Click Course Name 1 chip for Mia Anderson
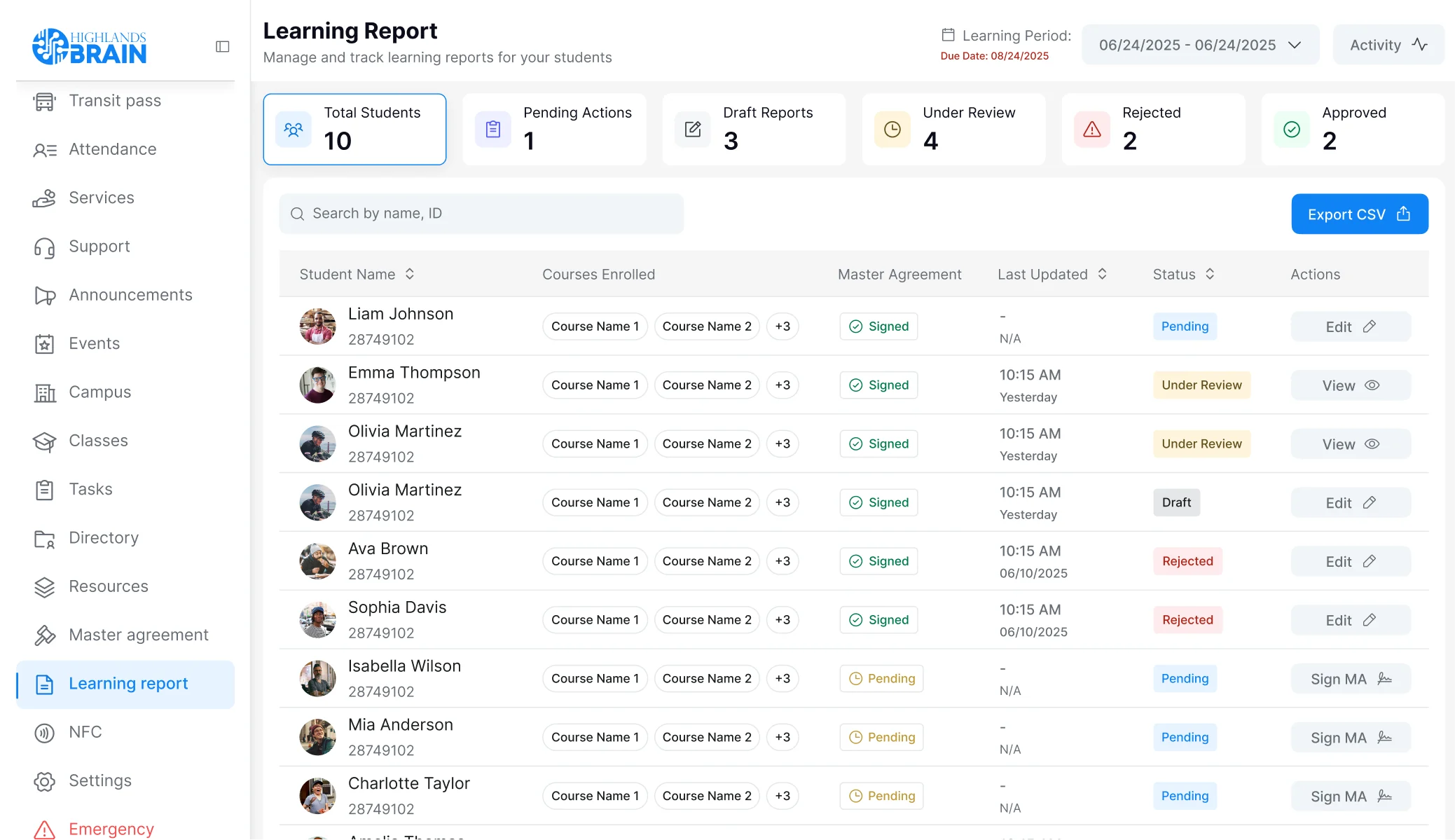Screen dimensions: 1455x840 (595, 737)
